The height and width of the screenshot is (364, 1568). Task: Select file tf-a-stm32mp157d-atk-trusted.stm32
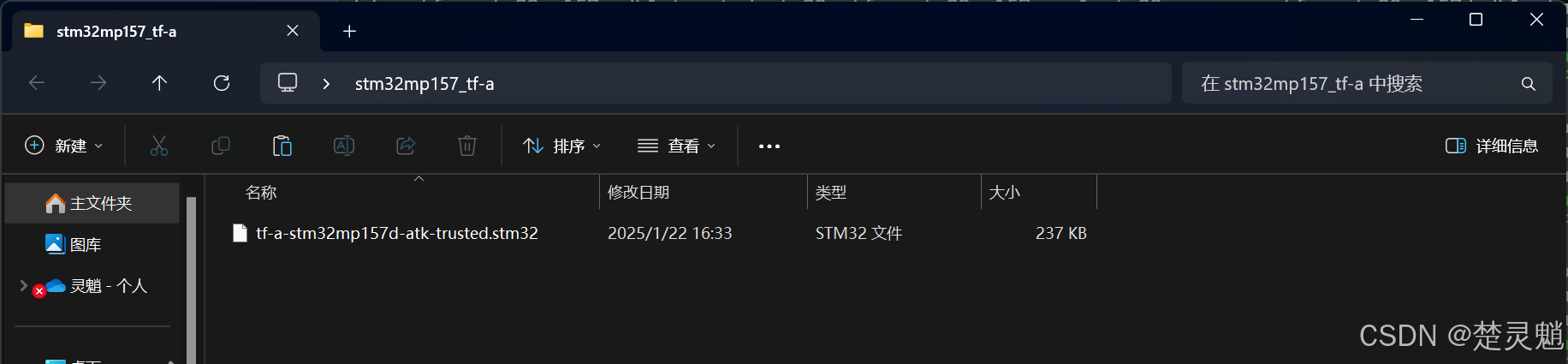pyautogui.click(x=397, y=233)
